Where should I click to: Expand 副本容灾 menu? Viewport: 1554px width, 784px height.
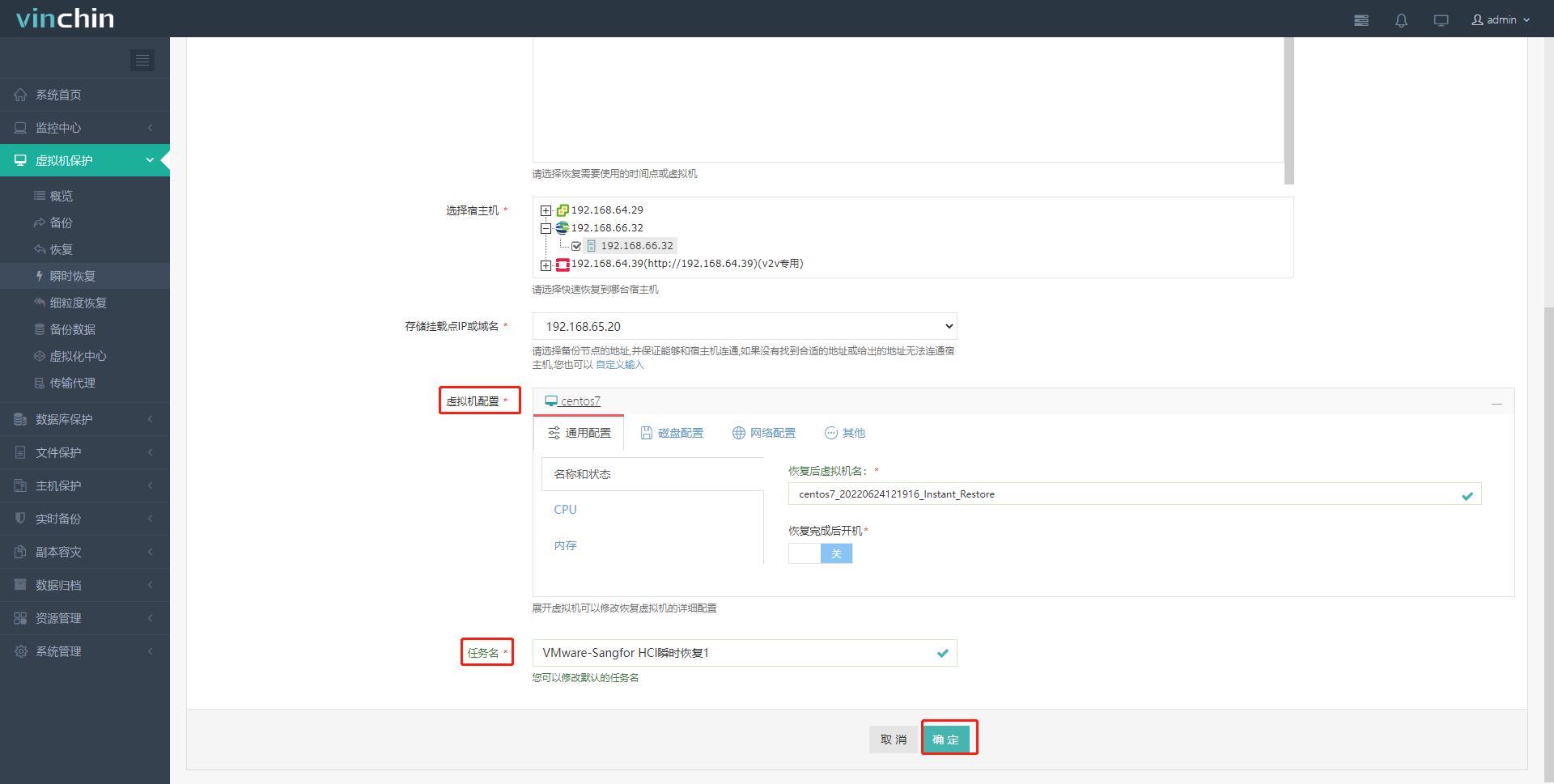85,552
